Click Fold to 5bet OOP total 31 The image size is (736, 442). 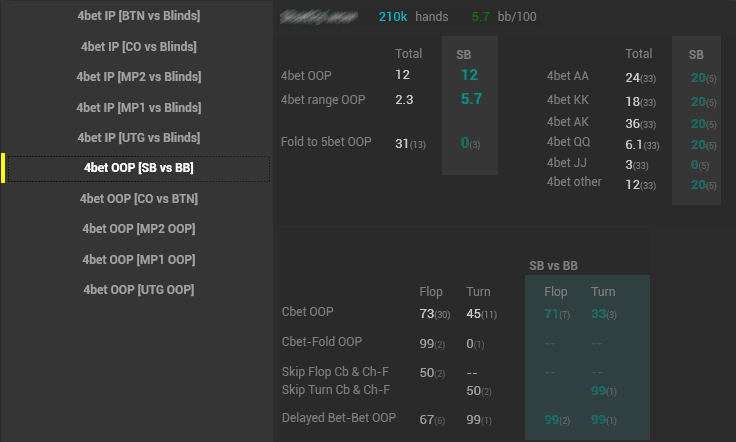click(402, 143)
